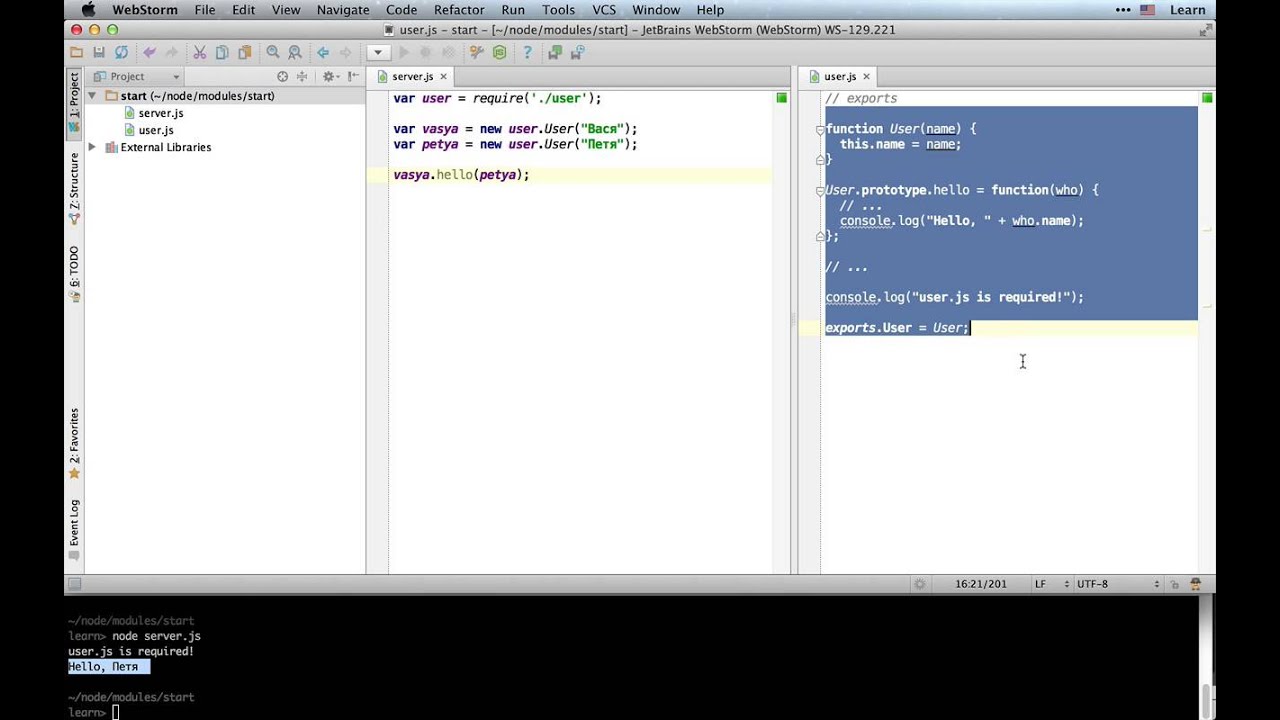Open the Project view dropdown
1280x720 pixels.
pyautogui.click(x=137, y=76)
